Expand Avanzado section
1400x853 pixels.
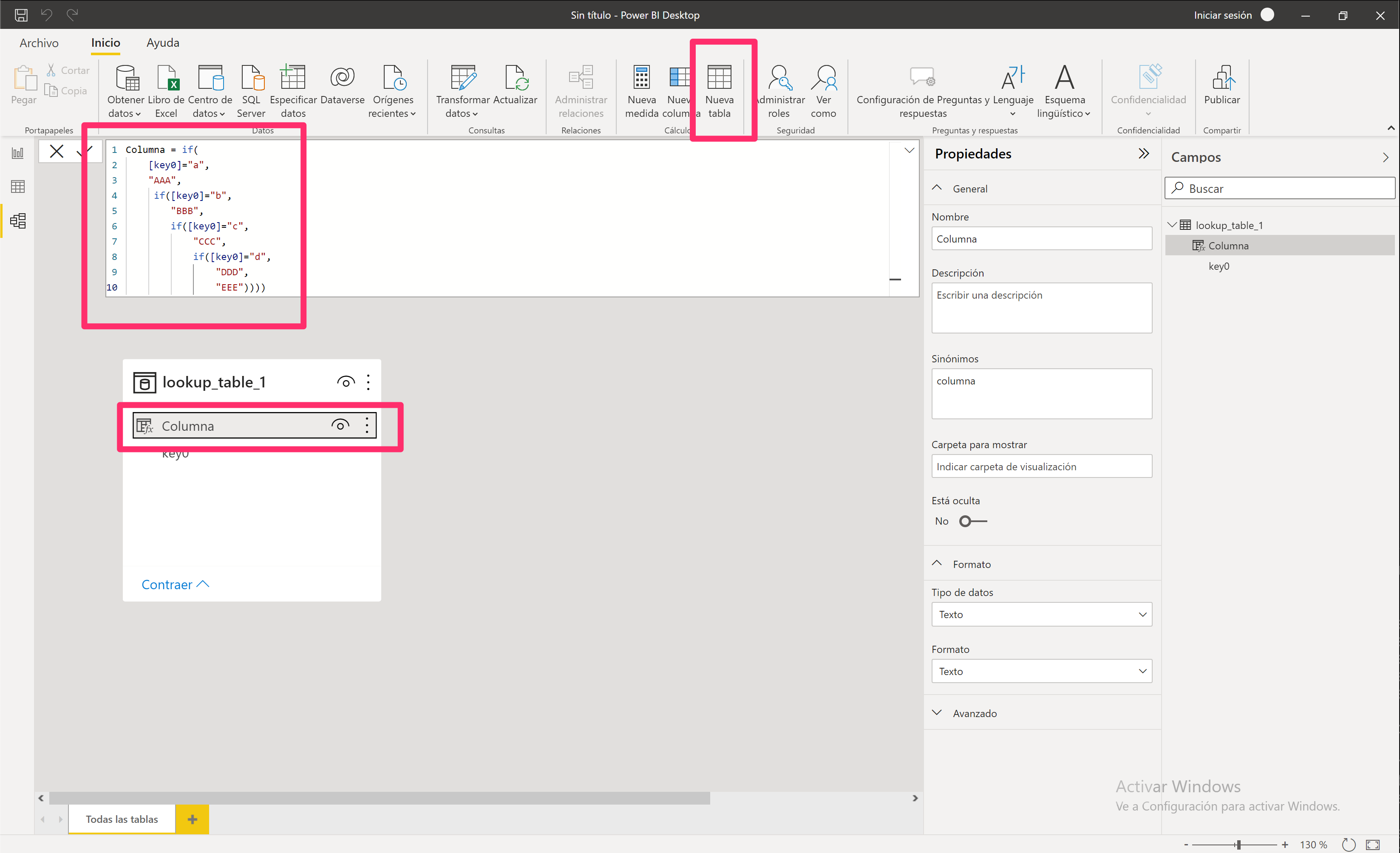pos(937,713)
